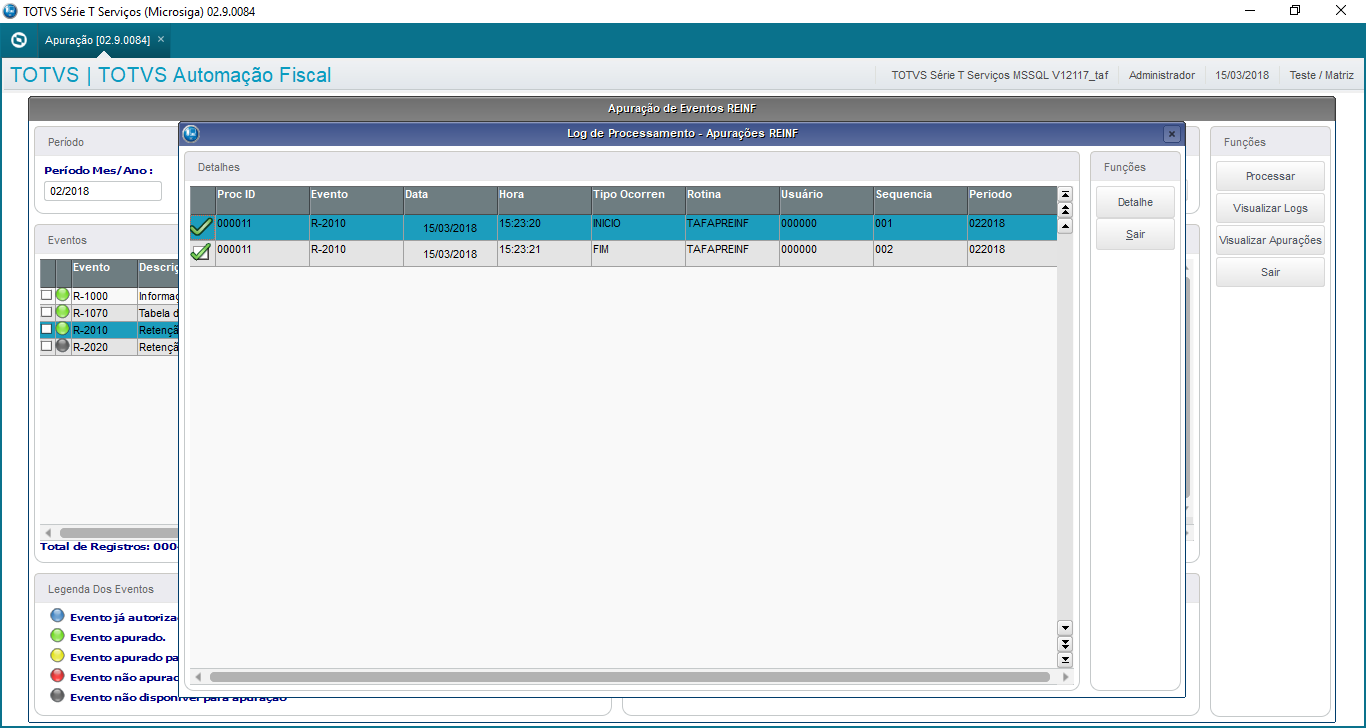Tick the checkbox for event R-2020
Image resolution: width=1366 pixels, height=728 pixels.
coord(46,346)
